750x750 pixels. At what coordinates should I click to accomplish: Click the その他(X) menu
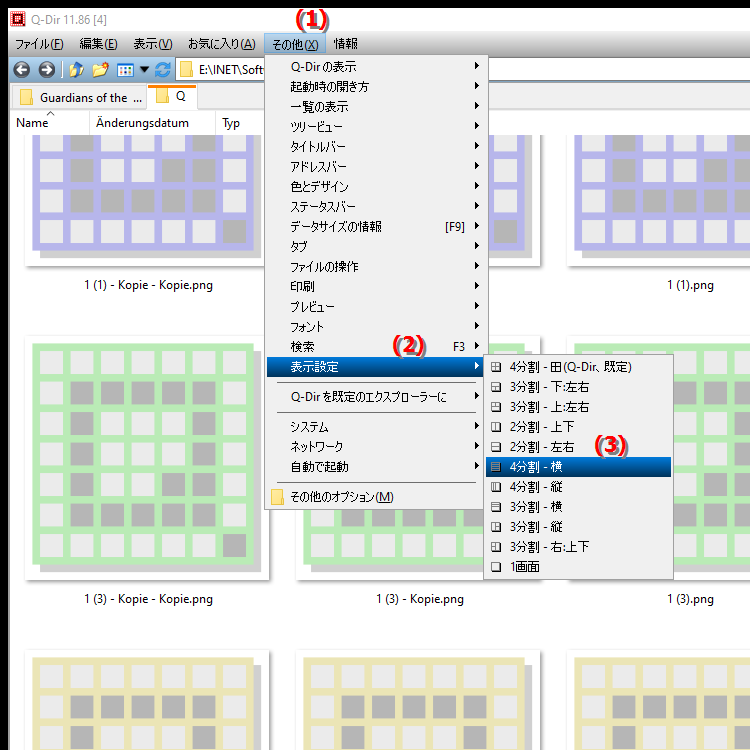pyautogui.click(x=295, y=44)
